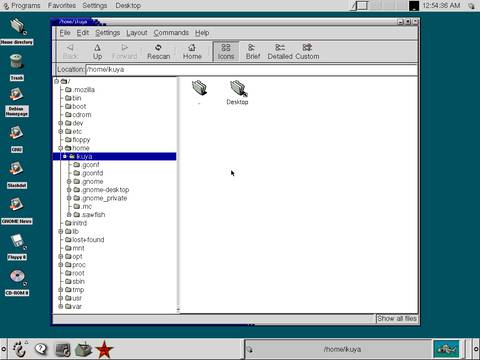
Task: Switch to Detailed view
Action: (280, 52)
